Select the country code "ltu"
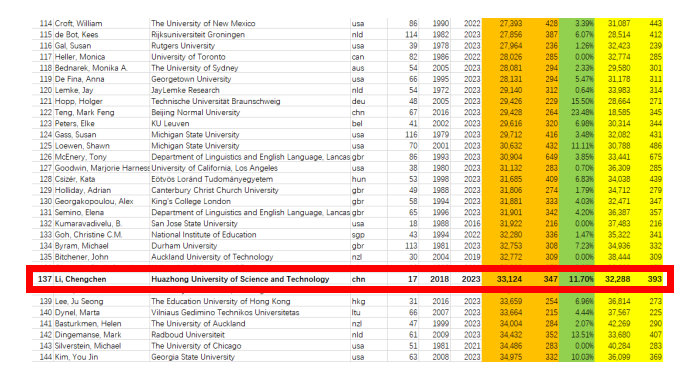This screenshot has width=691, height=385. tap(356, 312)
